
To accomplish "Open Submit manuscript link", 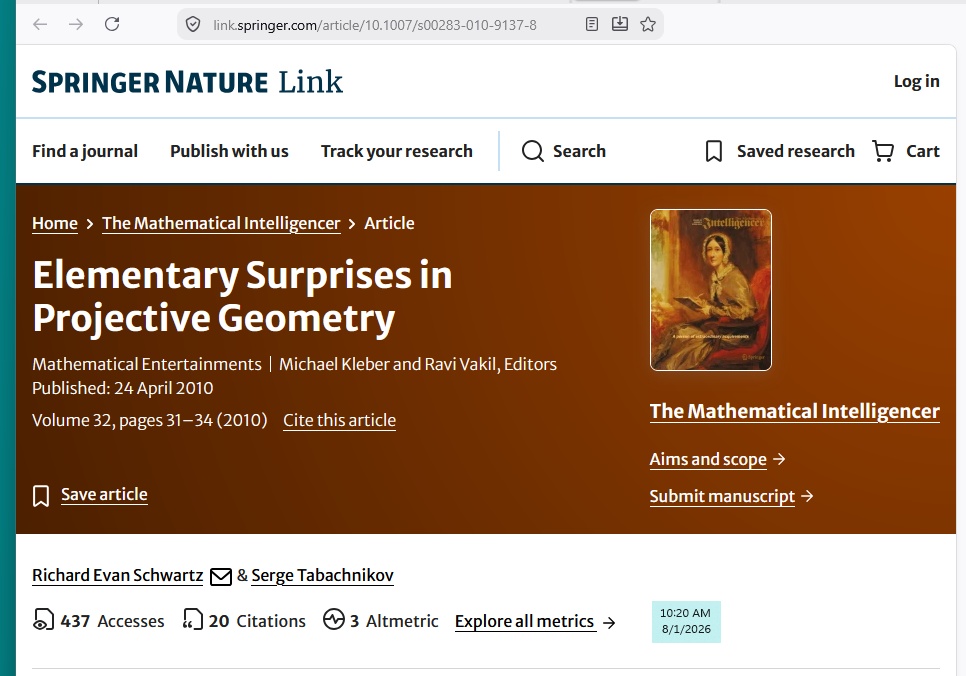I will pos(722,497).
